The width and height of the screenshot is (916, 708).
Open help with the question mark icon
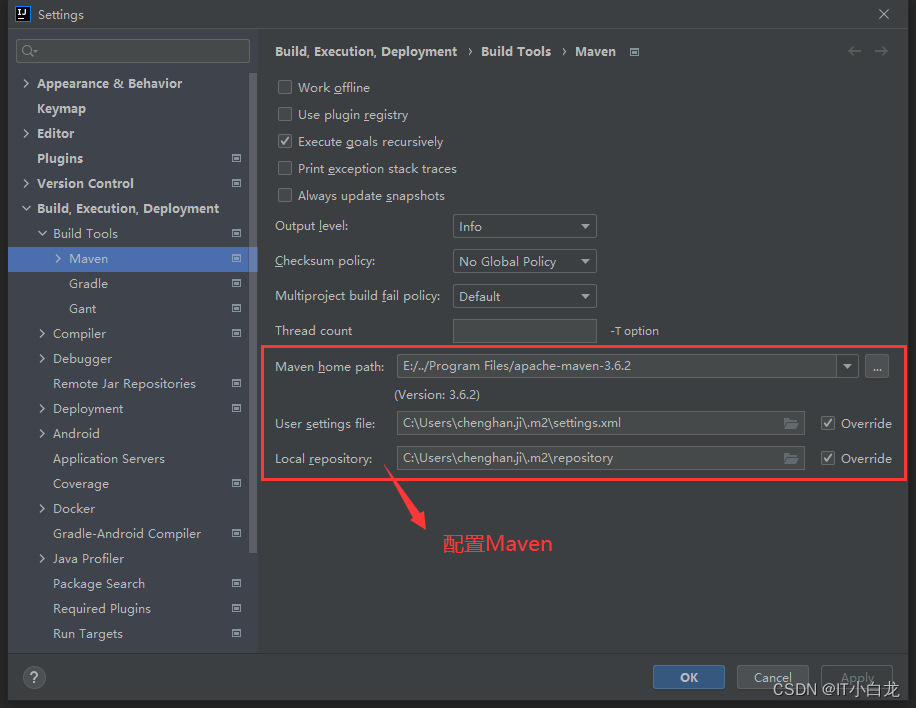point(34,678)
